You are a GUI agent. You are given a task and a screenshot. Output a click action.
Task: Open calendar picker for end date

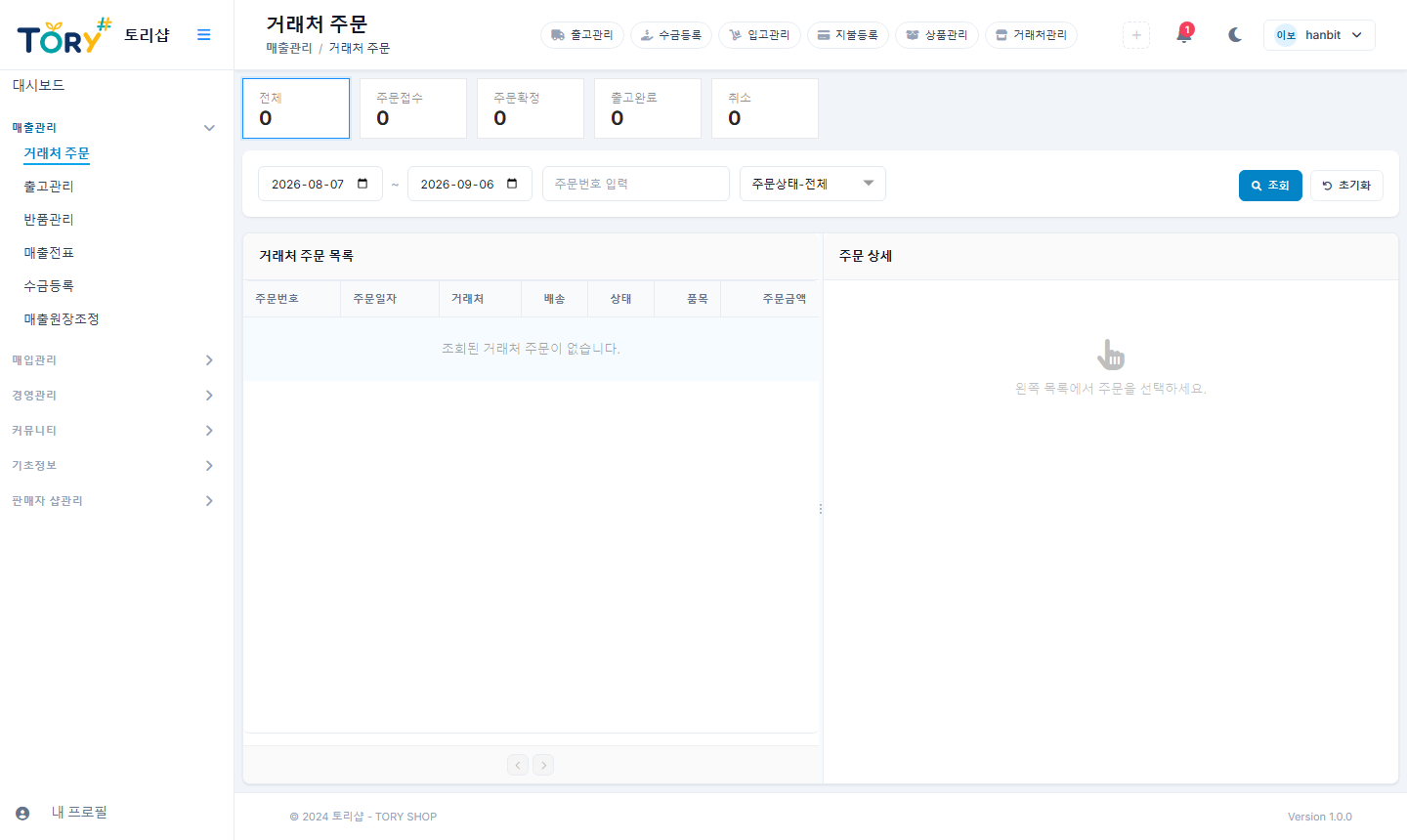512,184
